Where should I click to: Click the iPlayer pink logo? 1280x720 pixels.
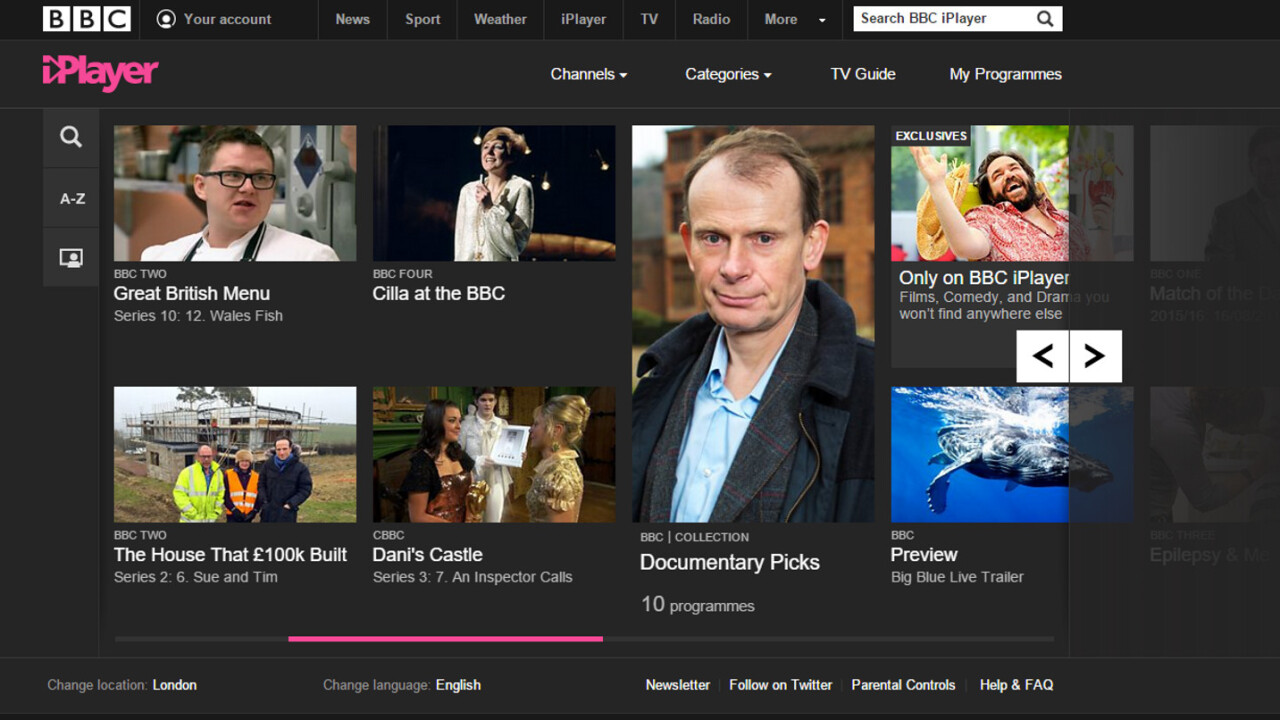(100, 72)
